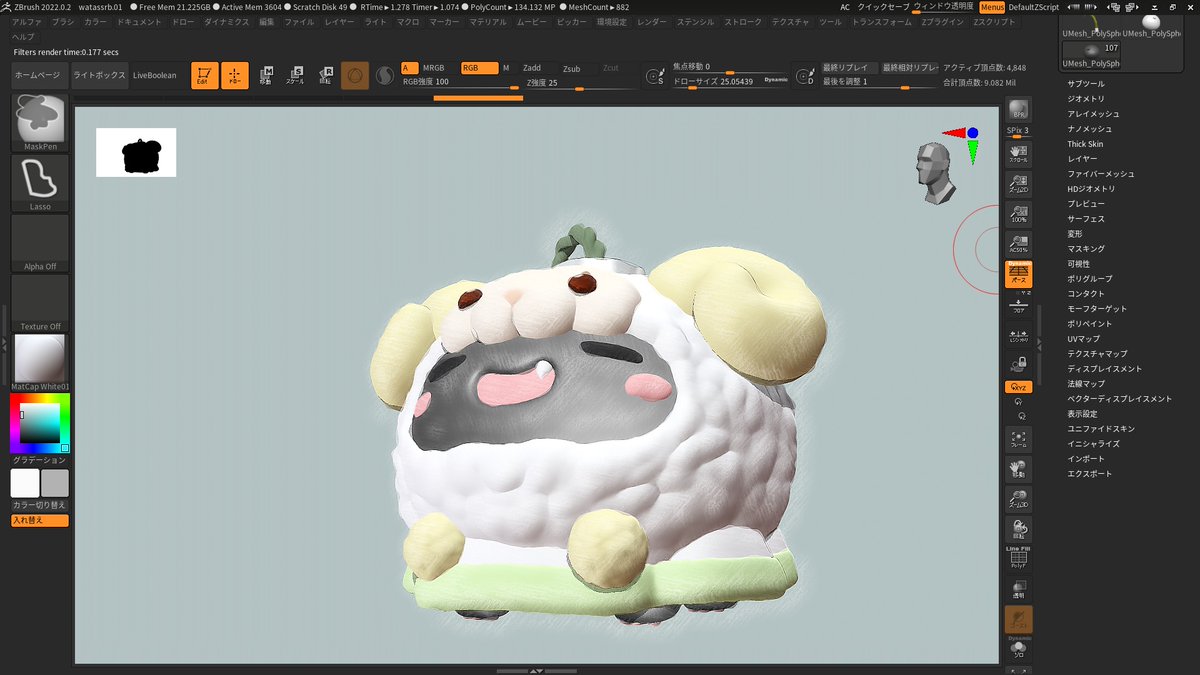
Task: Click the Rotate view icon below Zoom3D
Action: (x=1018, y=530)
